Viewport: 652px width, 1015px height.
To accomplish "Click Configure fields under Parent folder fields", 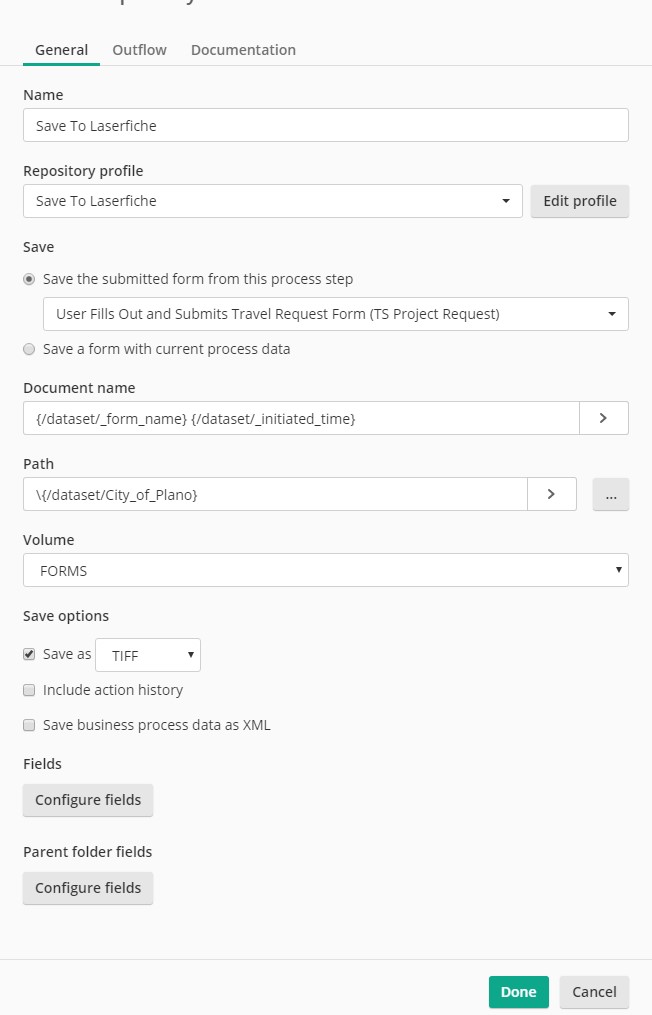I will (x=88, y=888).
